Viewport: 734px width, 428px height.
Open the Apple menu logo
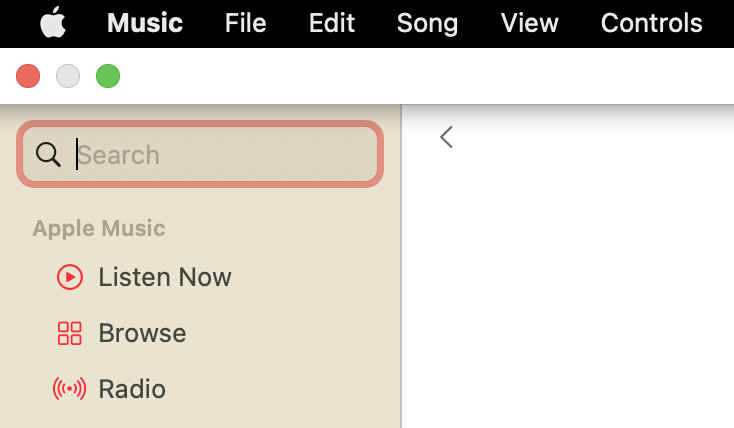[x=53, y=23]
